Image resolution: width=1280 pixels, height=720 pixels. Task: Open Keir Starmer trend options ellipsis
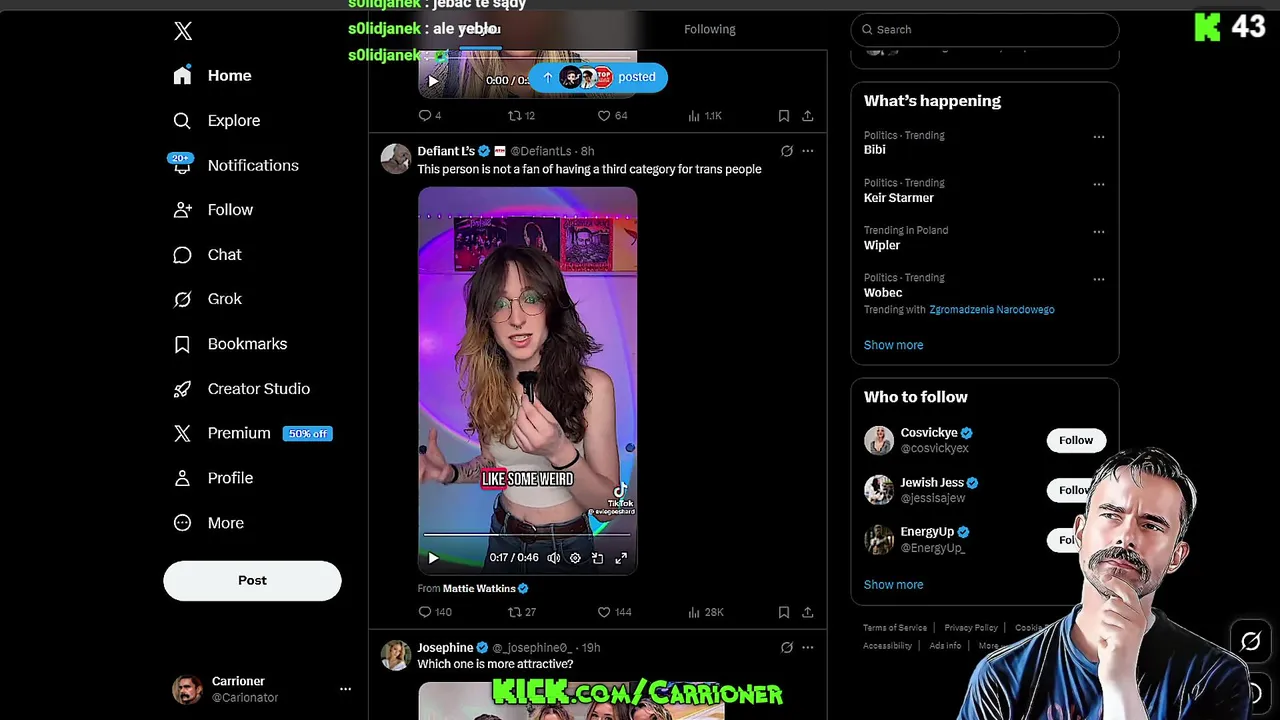1099,184
